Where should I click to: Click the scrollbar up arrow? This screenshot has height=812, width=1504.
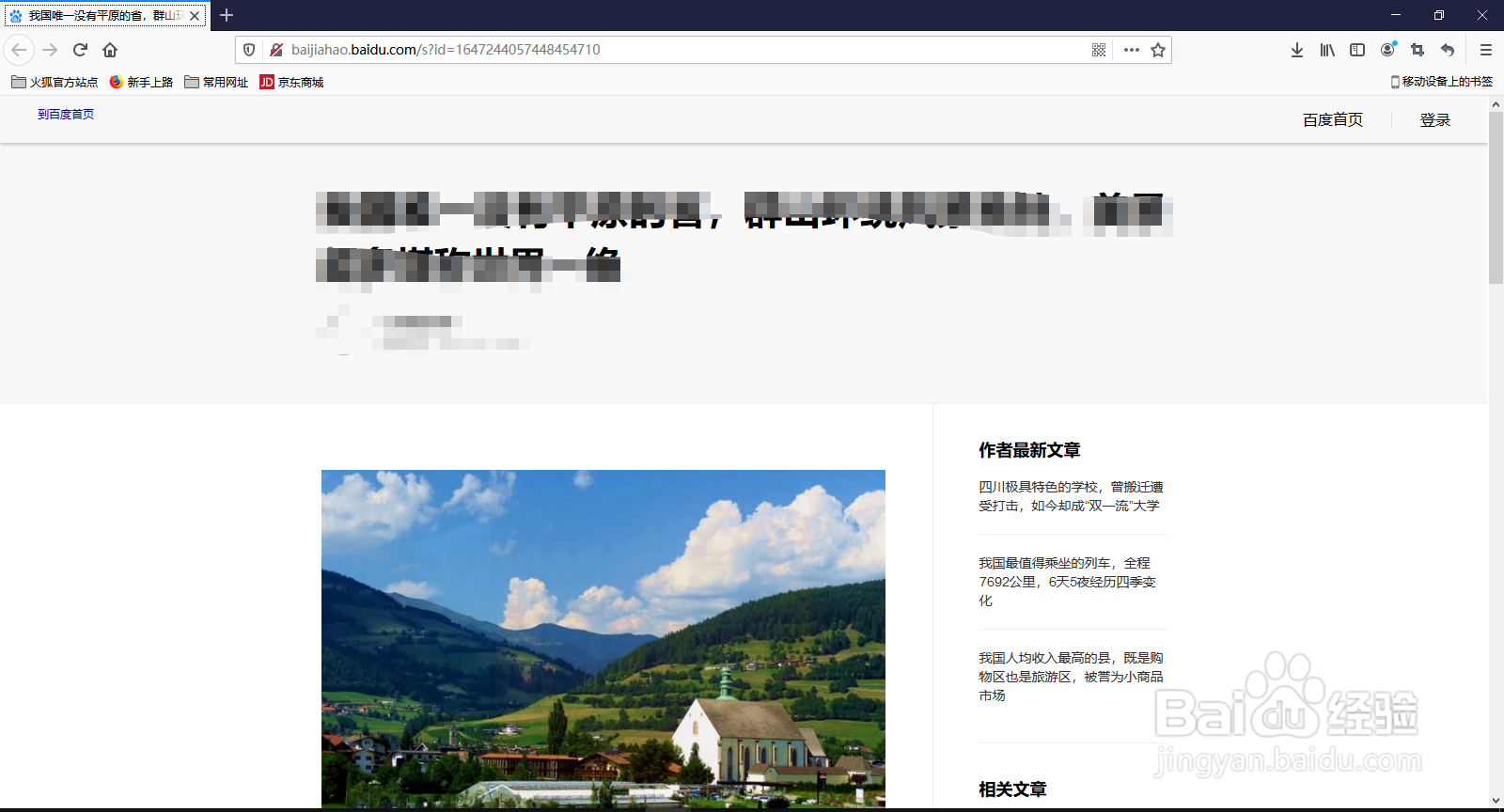click(1496, 104)
